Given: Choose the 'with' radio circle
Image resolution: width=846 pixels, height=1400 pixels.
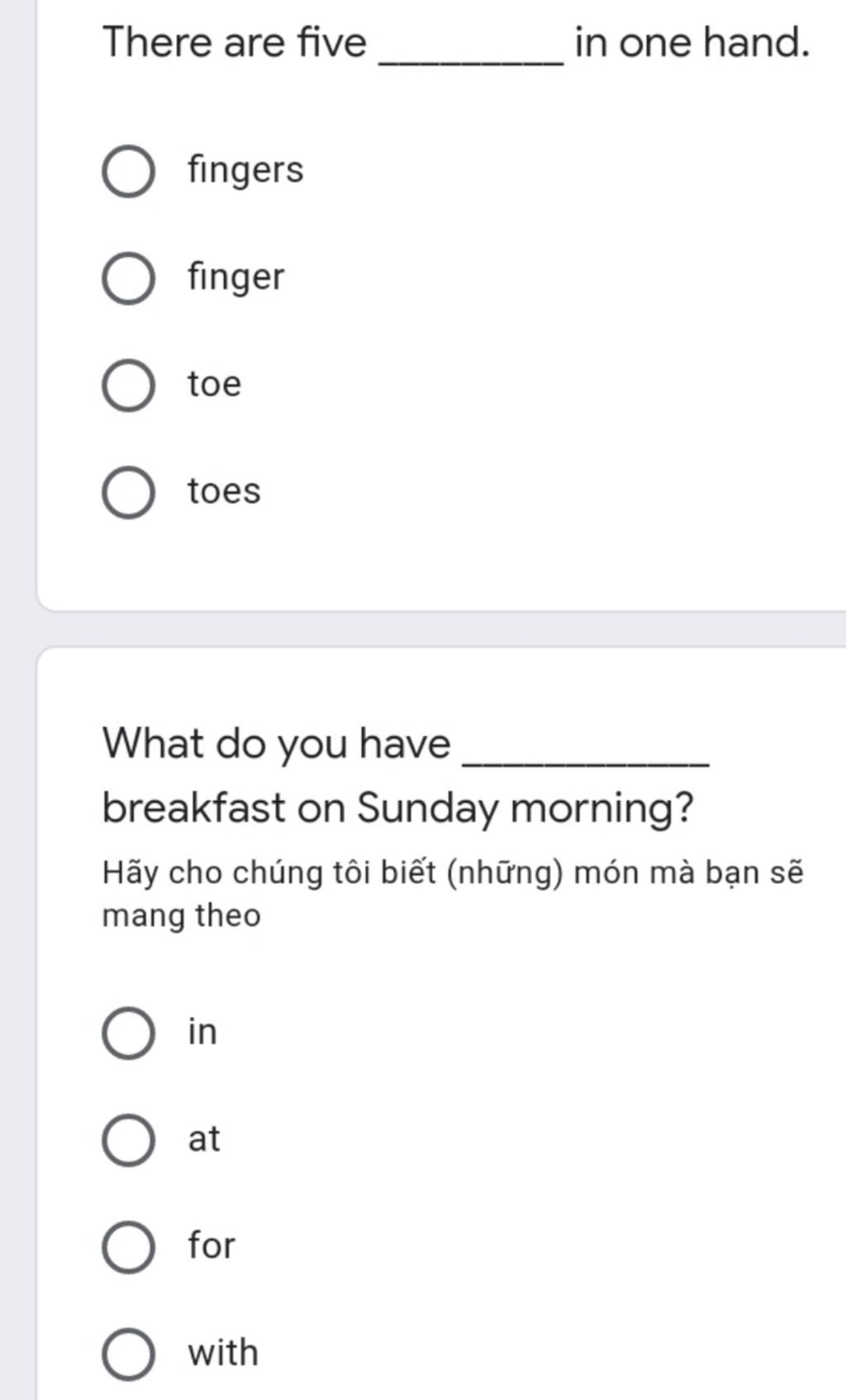Looking at the screenshot, I should (x=128, y=1354).
